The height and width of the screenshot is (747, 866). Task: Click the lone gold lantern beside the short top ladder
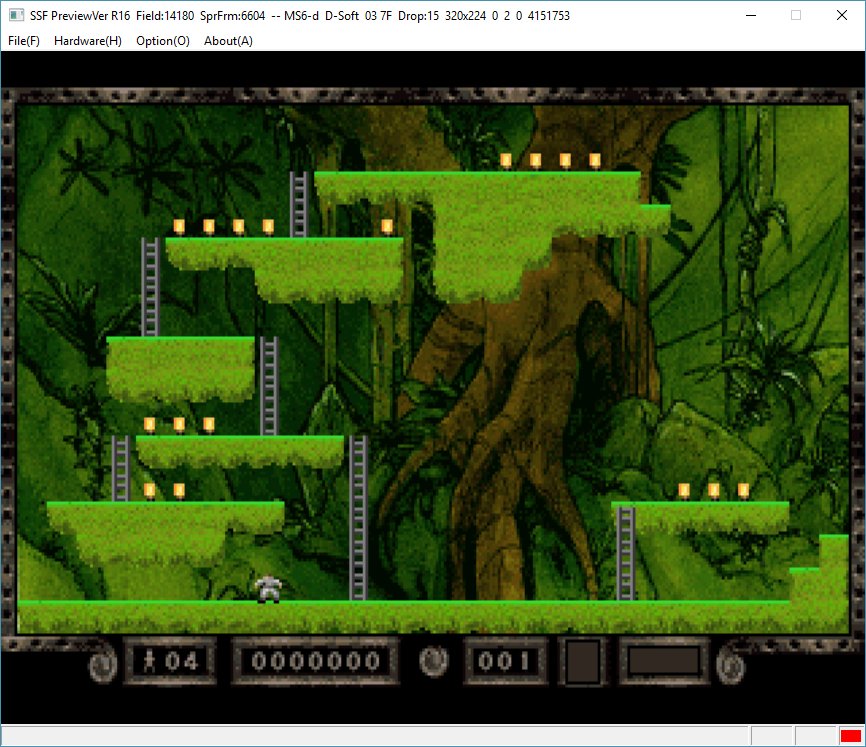click(387, 226)
